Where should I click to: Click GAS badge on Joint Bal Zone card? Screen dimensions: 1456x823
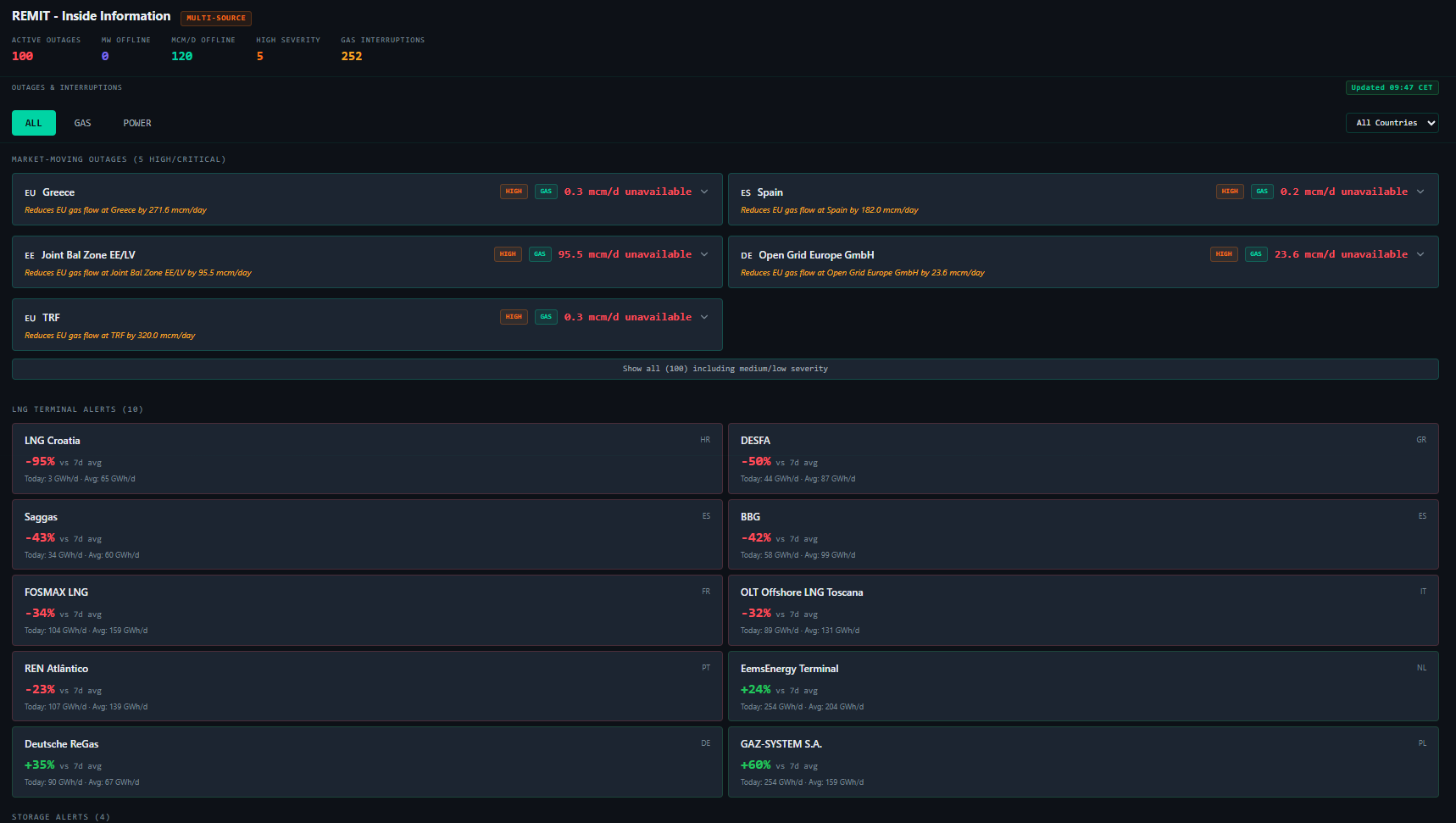540,254
